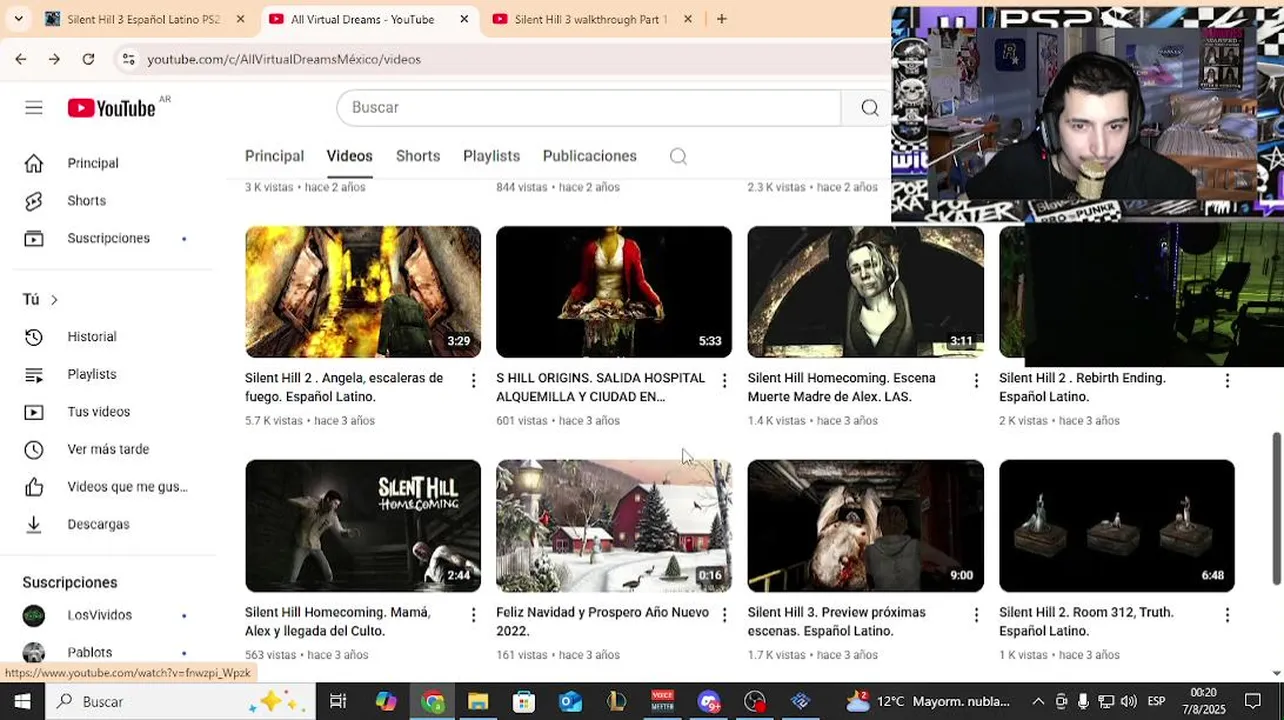
Task: Expand the Tú section chevron
Action: pyautogui.click(x=54, y=300)
